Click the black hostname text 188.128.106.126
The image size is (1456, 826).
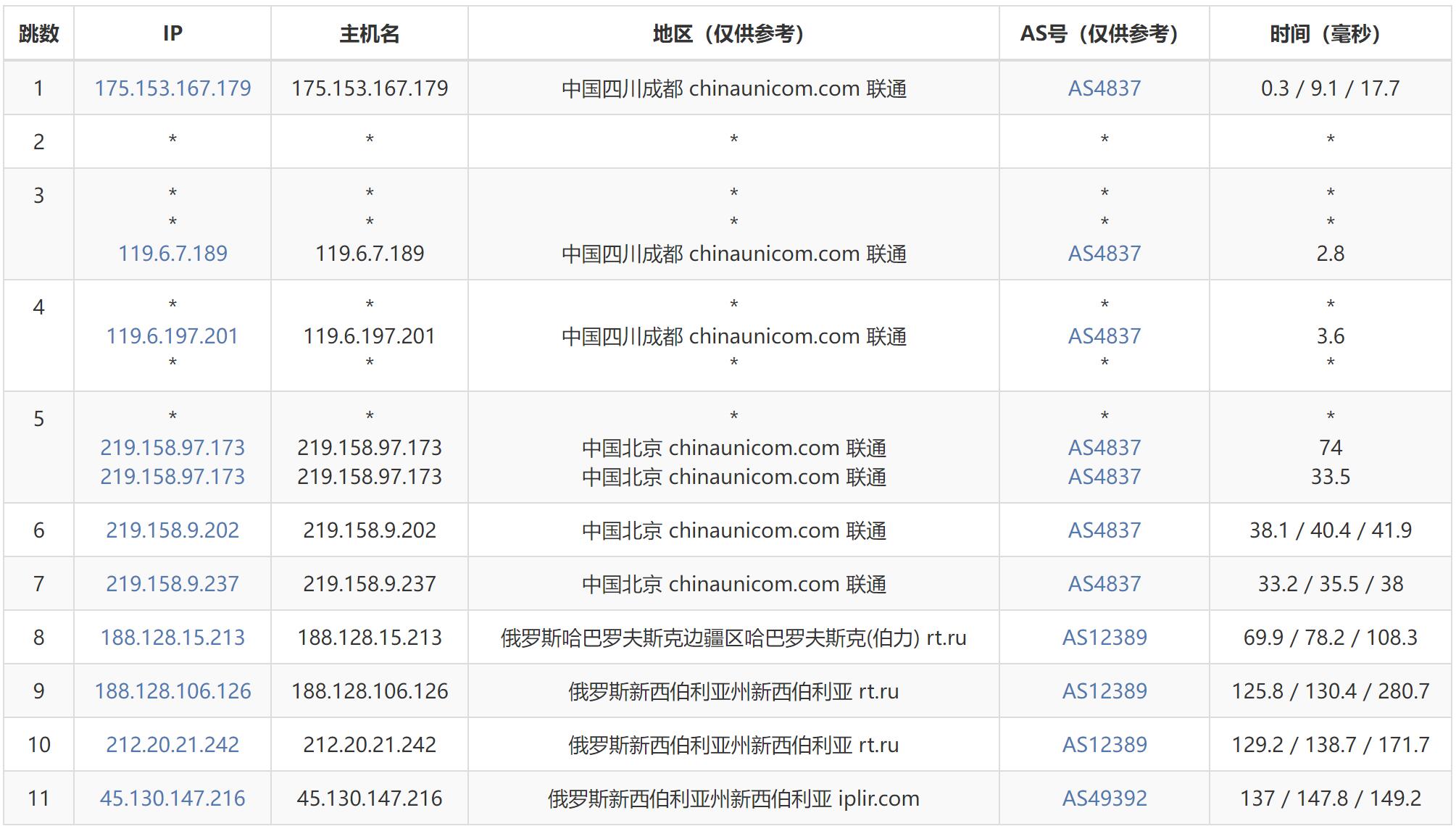(370, 691)
